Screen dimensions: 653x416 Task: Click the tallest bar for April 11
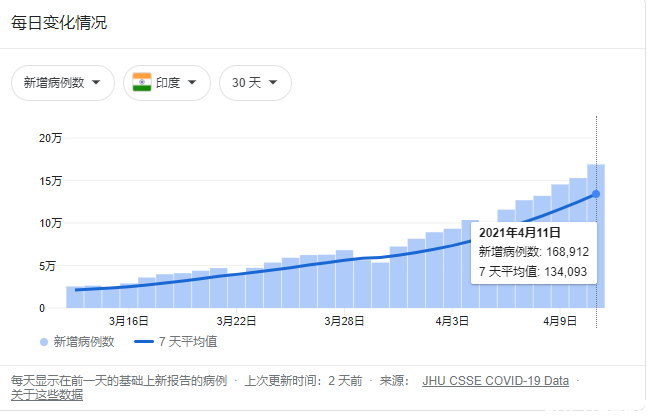[x=596, y=236]
